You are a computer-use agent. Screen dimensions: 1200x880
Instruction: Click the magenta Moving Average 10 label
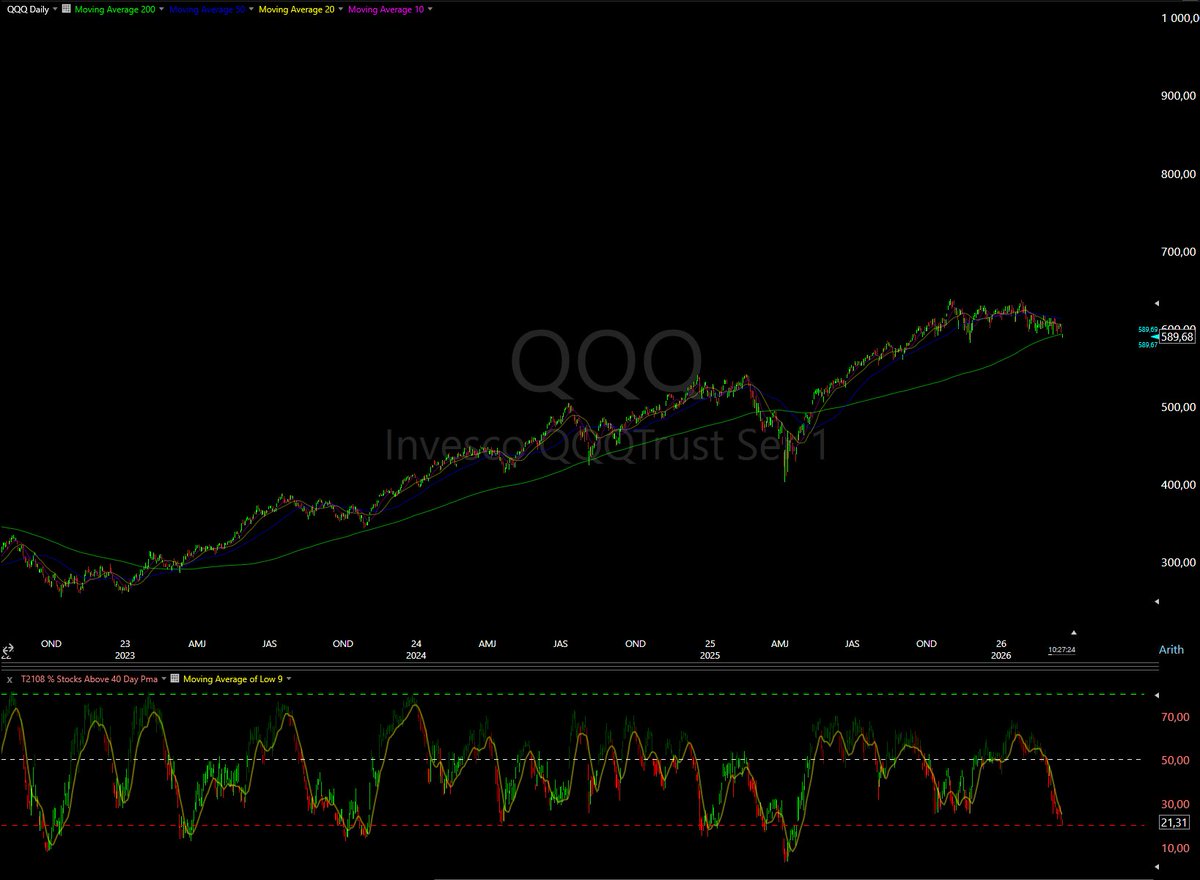[x=385, y=8]
